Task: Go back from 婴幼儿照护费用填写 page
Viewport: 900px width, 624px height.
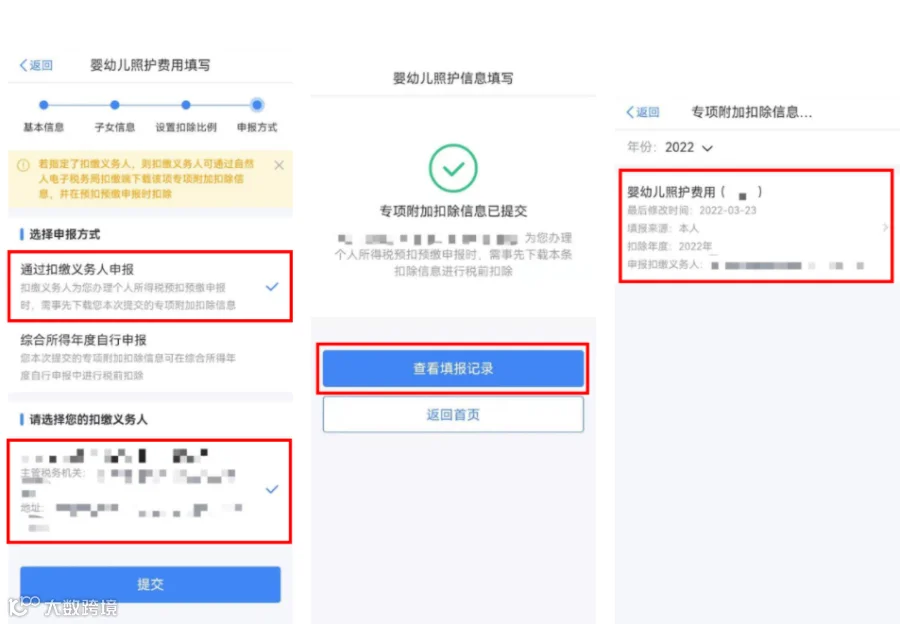Action: coord(36,65)
